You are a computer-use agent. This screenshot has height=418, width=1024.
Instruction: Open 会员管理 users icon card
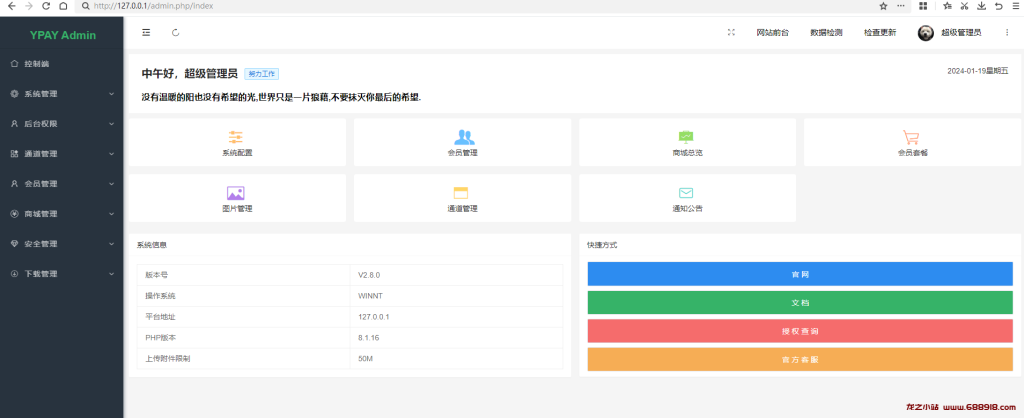pyautogui.click(x=462, y=137)
